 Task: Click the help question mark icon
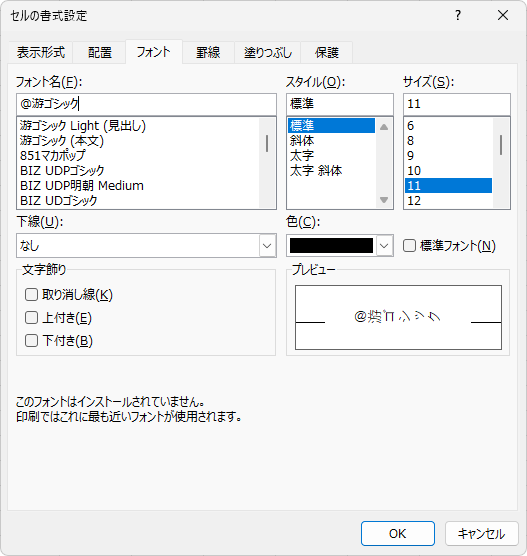pos(458,15)
